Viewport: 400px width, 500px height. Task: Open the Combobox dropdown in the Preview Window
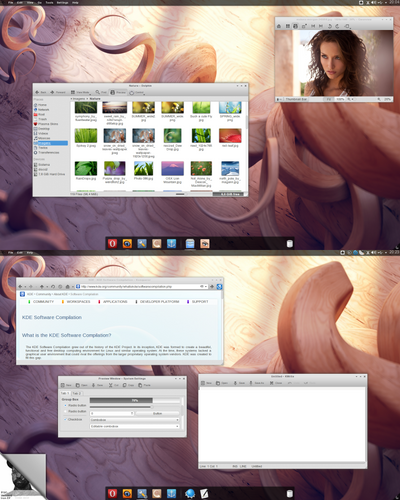(135, 420)
